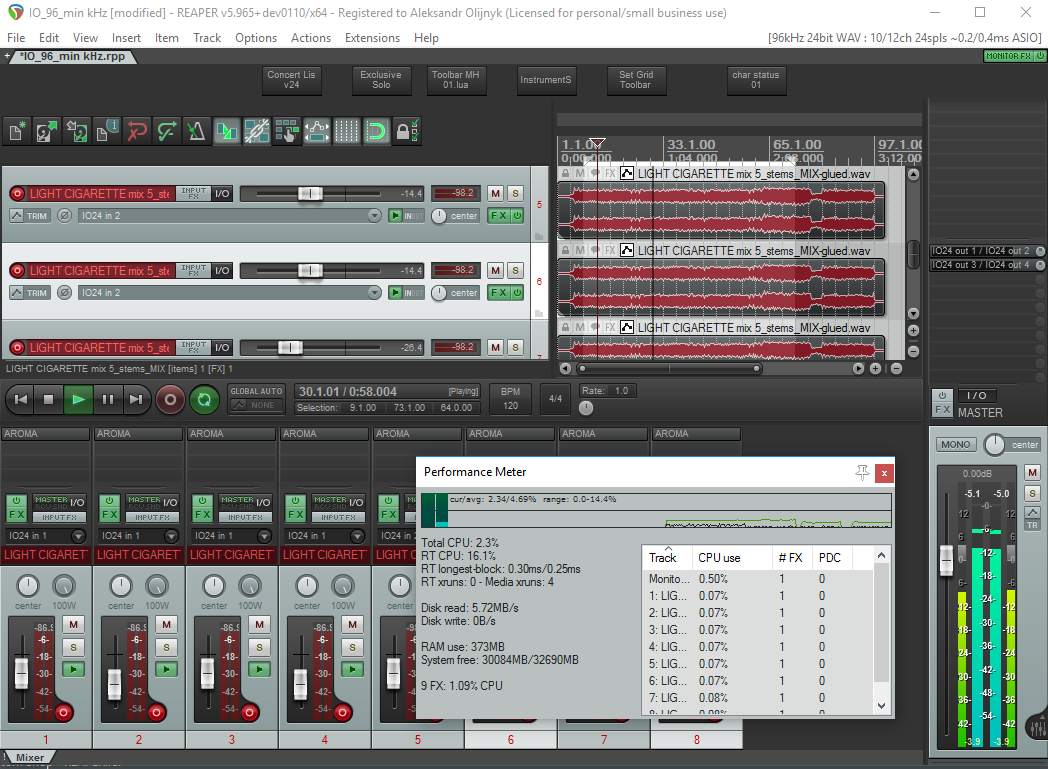Screen dimensions: 1048x769
Task: Open the Extensions menu
Action: [372, 38]
